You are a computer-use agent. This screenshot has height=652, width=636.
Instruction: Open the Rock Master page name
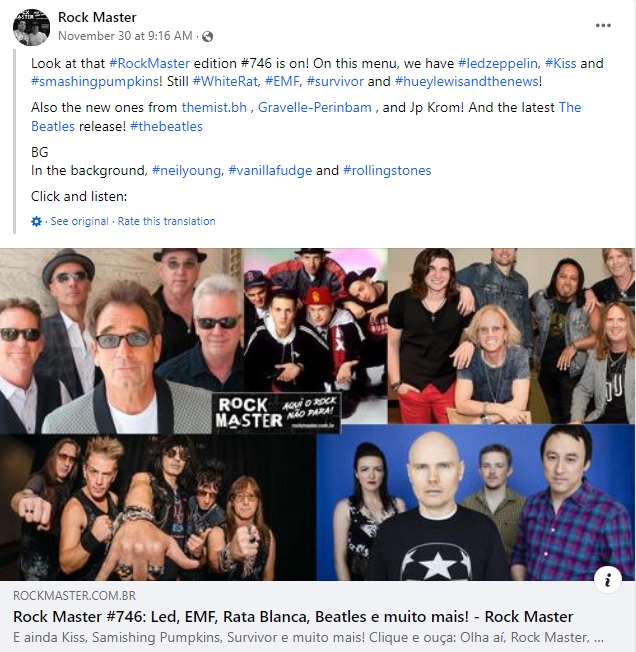point(97,17)
